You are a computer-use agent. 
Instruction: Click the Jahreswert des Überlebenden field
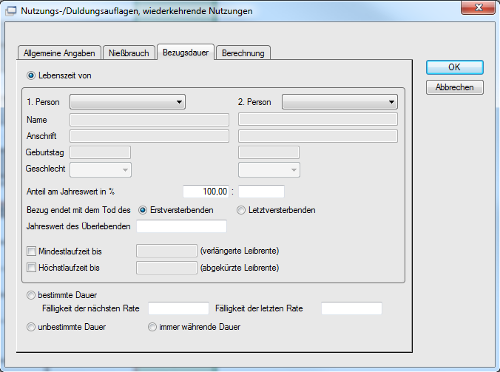tap(182, 226)
